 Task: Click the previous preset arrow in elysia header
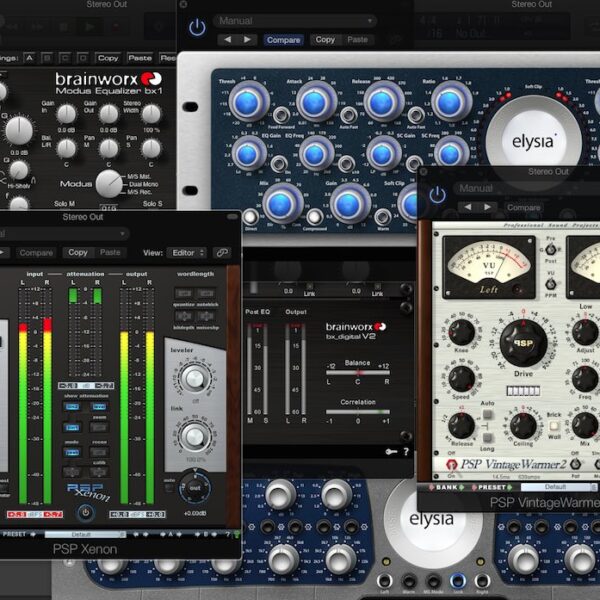[226, 40]
